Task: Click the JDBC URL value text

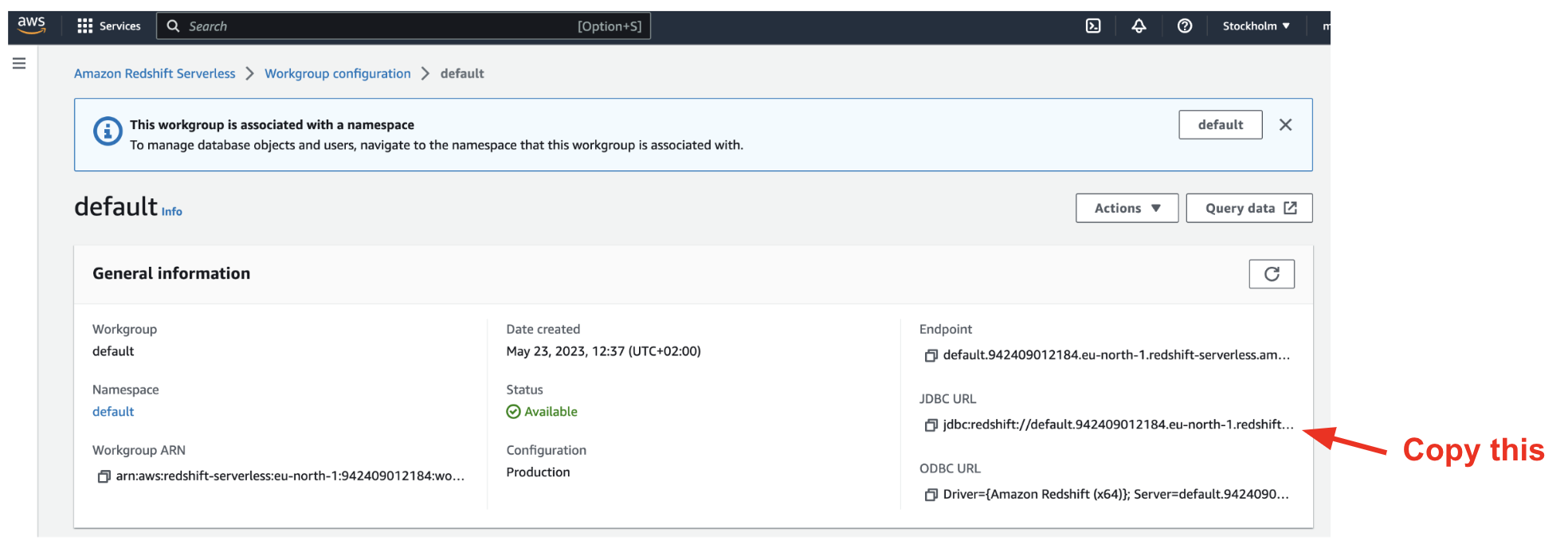Action: click(x=1118, y=425)
